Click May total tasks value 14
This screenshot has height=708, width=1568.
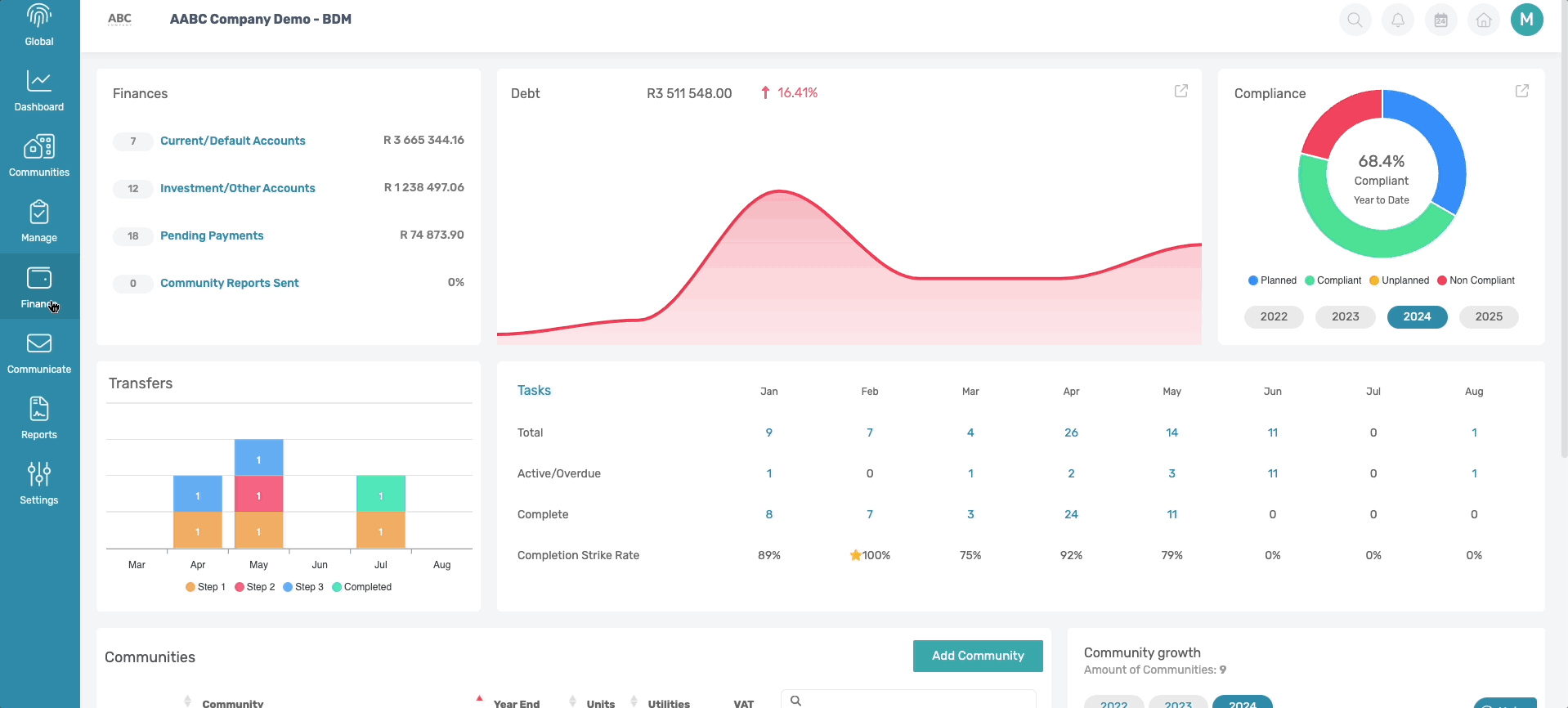click(1172, 432)
